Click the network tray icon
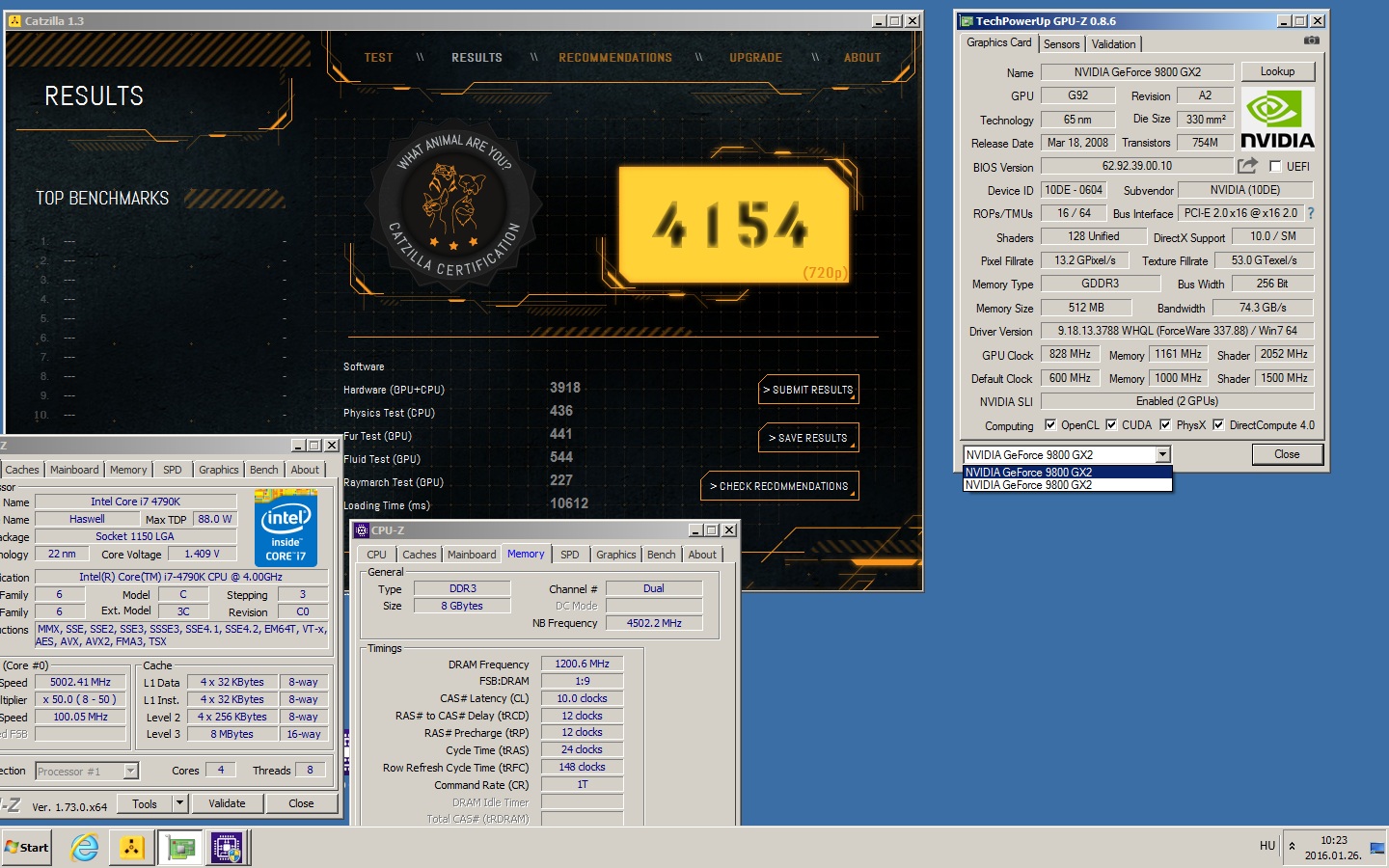1389x868 pixels. pyautogui.click(x=1376, y=848)
